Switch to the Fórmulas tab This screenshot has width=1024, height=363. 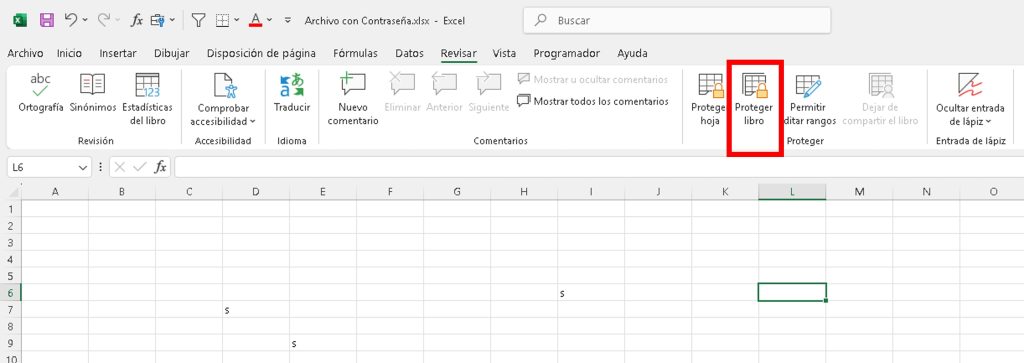(355, 54)
